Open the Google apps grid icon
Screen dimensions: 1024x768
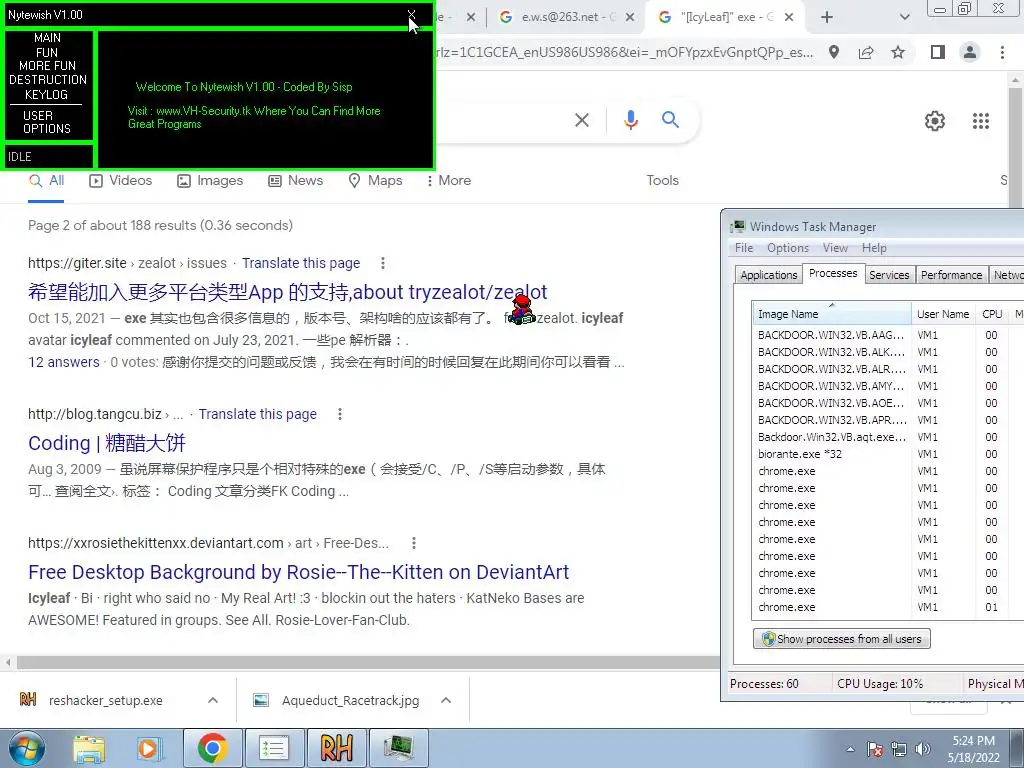tap(981, 121)
